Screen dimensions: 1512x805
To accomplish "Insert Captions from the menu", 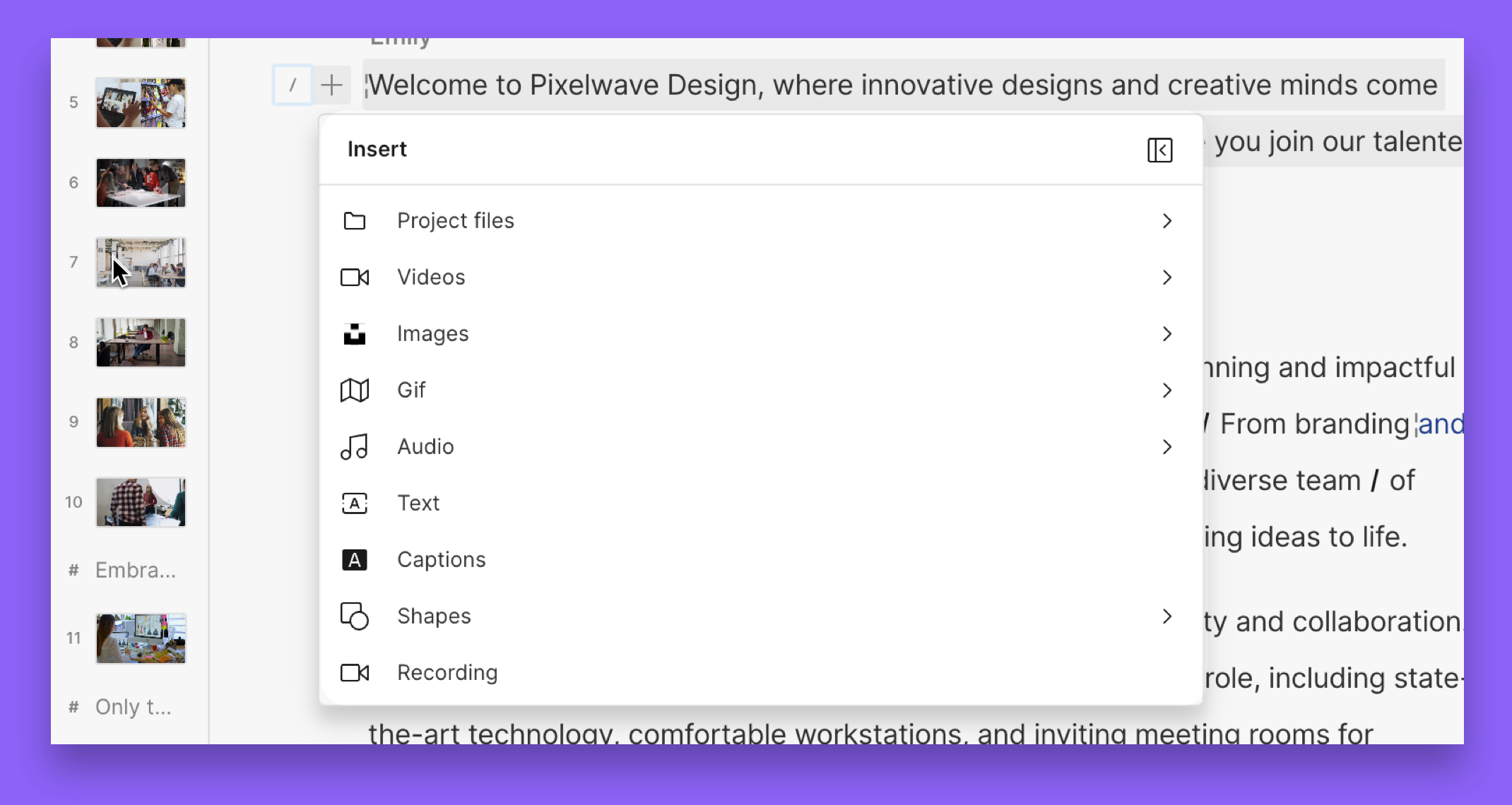I will tap(761, 560).
